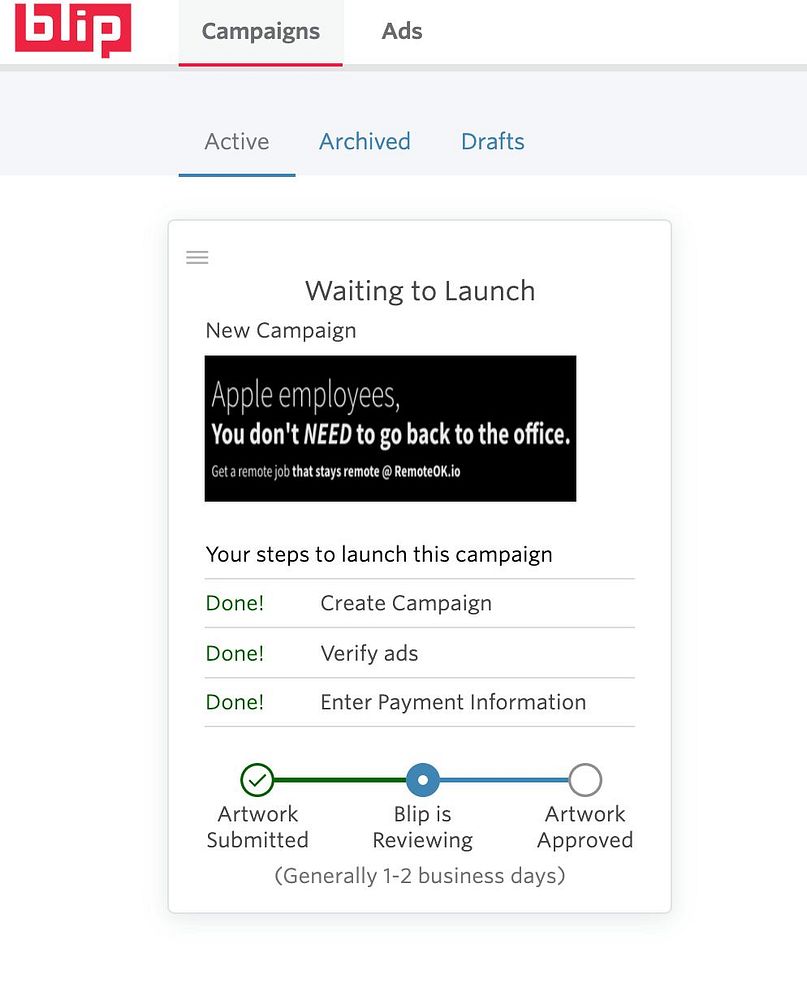This screenshot has height=1000, width=807.
Task: Open the Campaigns tab
Action: 260,32
